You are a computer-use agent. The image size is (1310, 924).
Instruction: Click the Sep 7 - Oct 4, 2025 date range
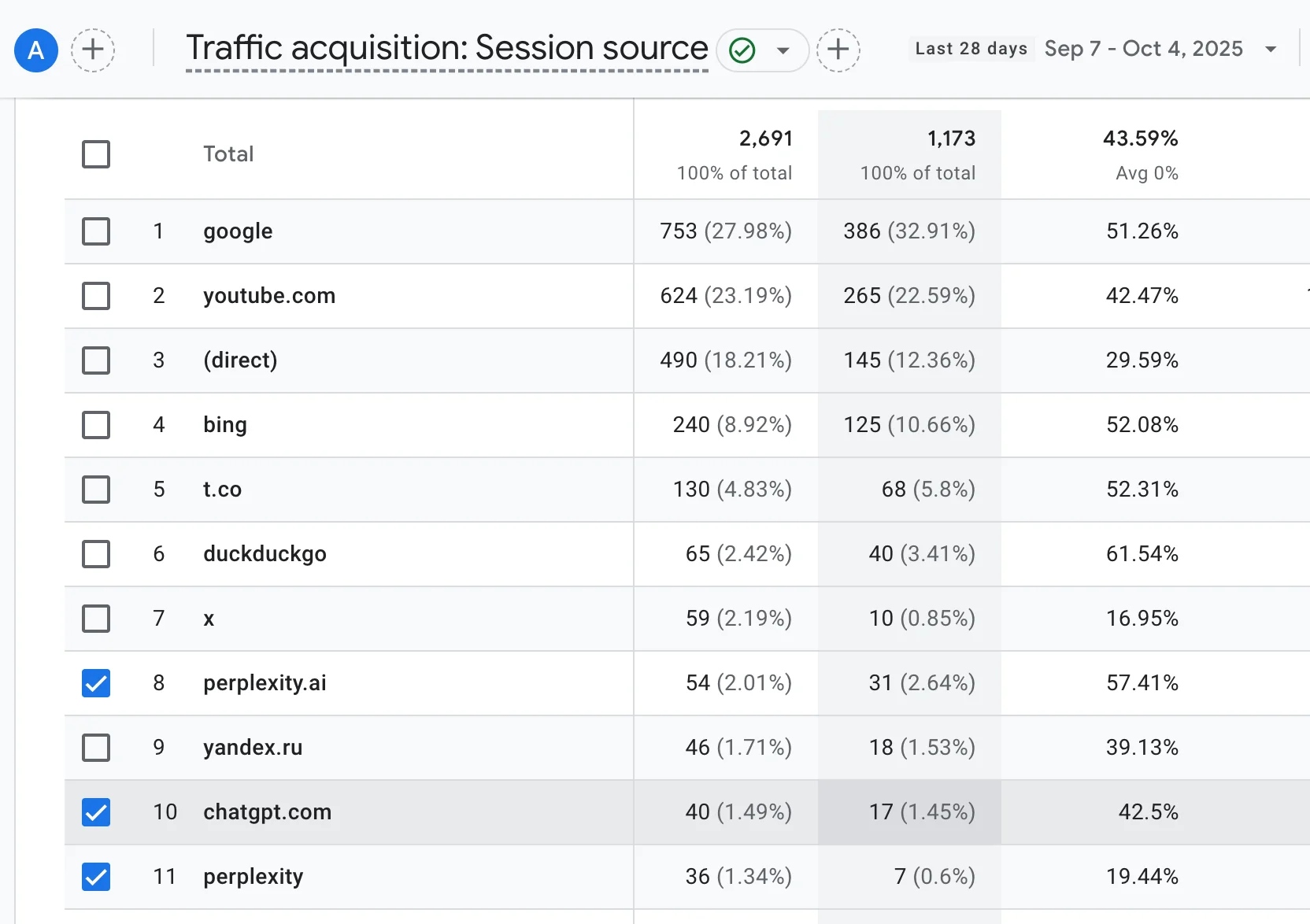pos(1143,49)
